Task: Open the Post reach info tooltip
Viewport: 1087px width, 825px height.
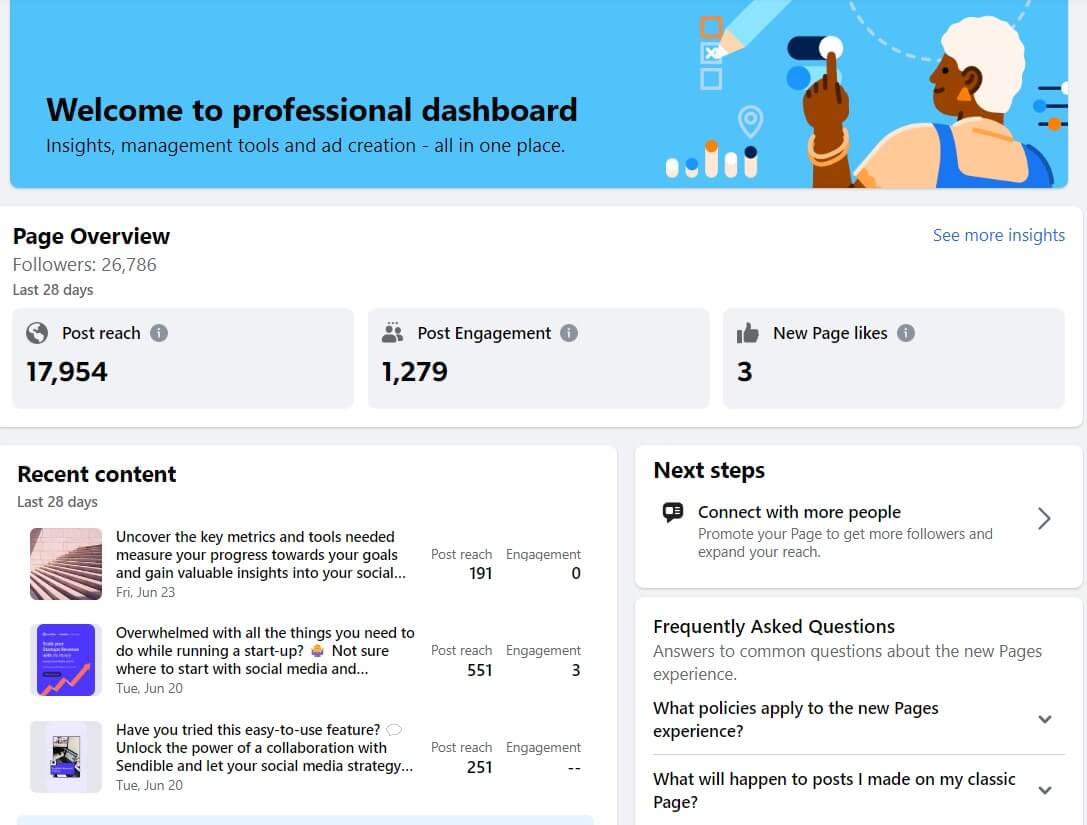Action: (x=159, y=333)
